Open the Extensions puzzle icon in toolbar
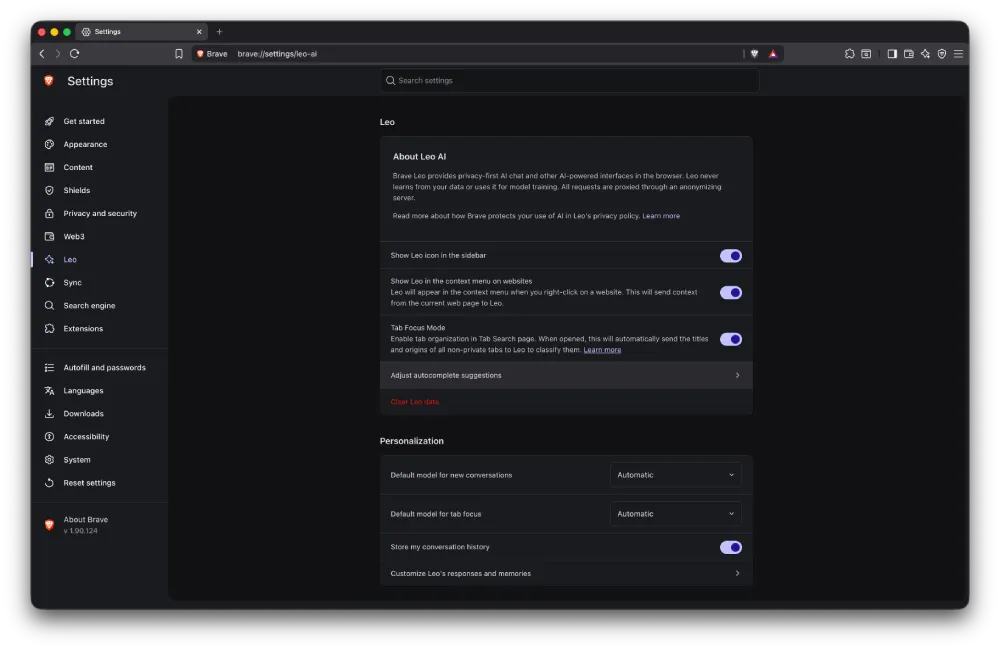 pos(849,54)
